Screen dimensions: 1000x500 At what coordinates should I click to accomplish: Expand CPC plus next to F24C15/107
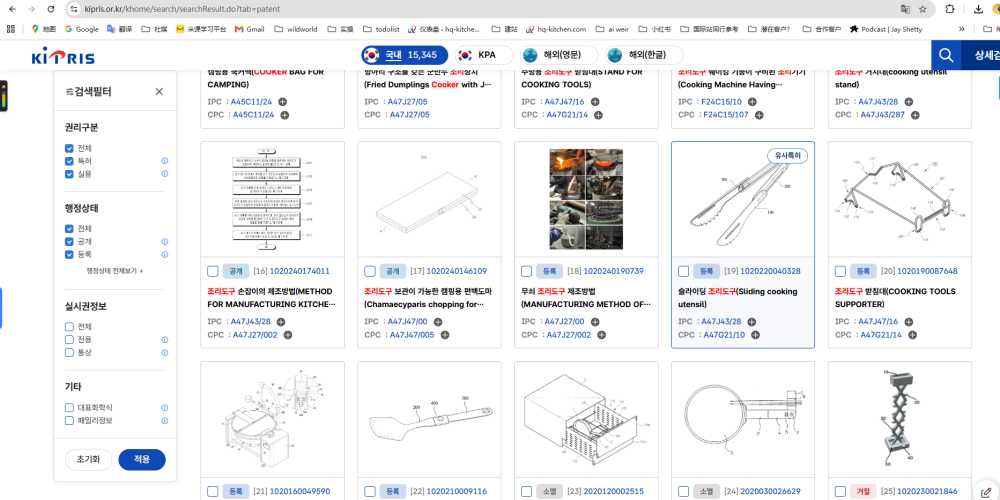pos(759,115)
